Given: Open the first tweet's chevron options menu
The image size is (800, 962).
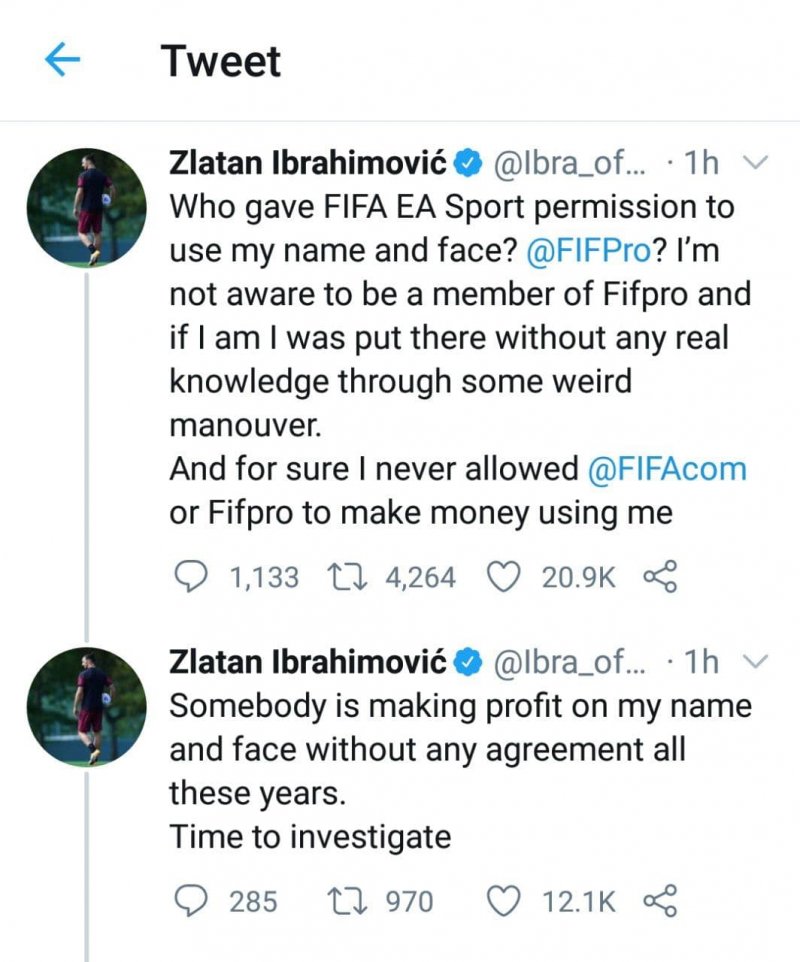Looking at the screenshot, I should coord(757,162).
